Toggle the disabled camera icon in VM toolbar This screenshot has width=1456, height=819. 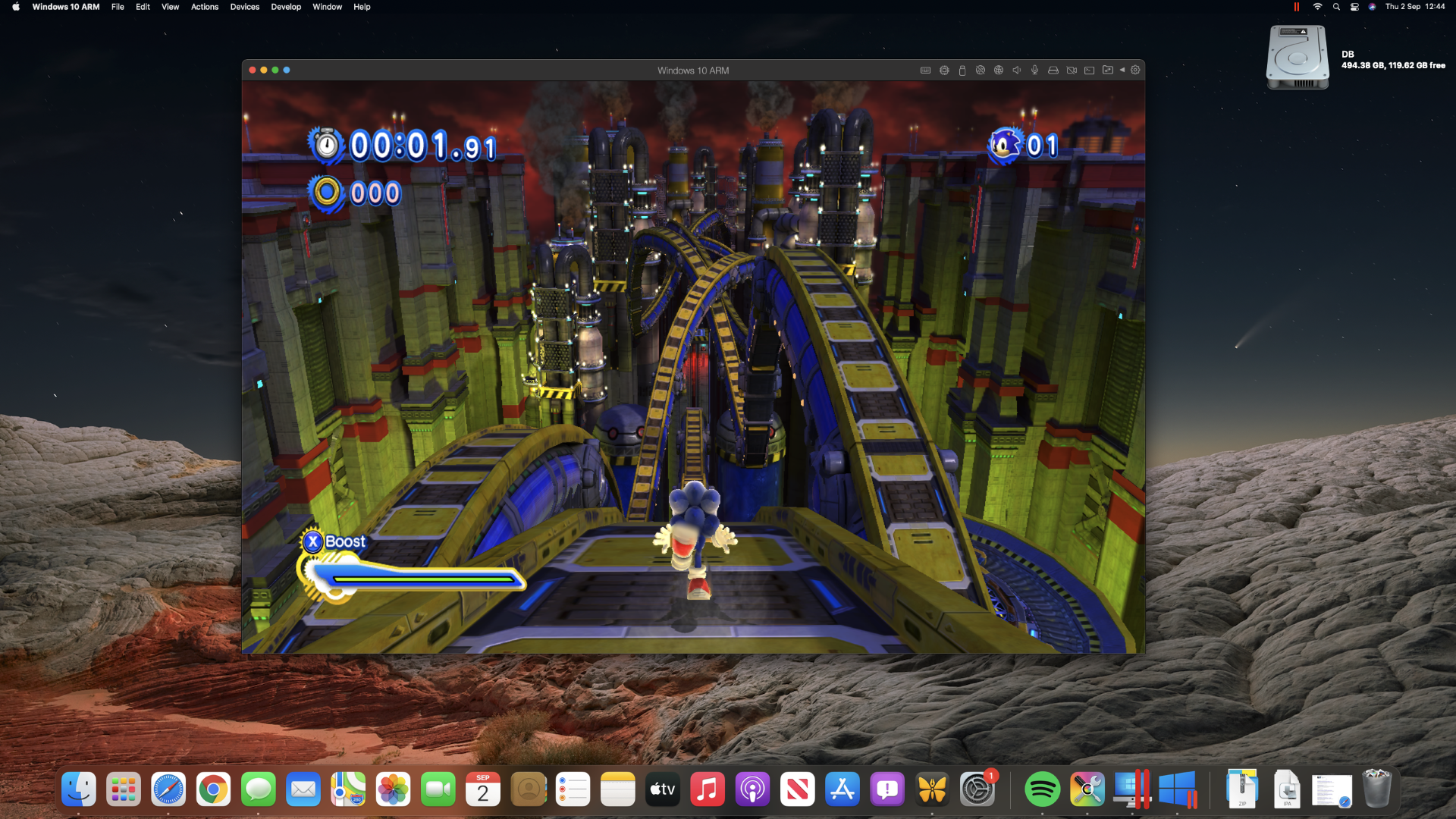coord(1072,71)
